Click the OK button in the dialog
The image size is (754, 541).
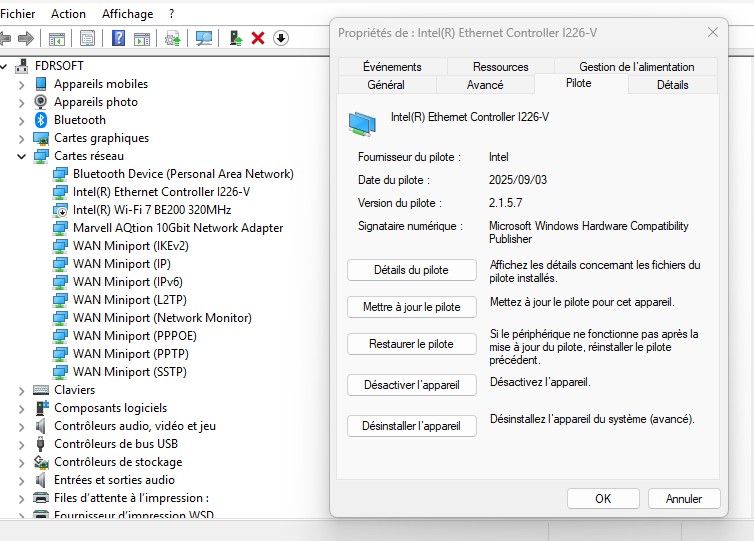603,498
